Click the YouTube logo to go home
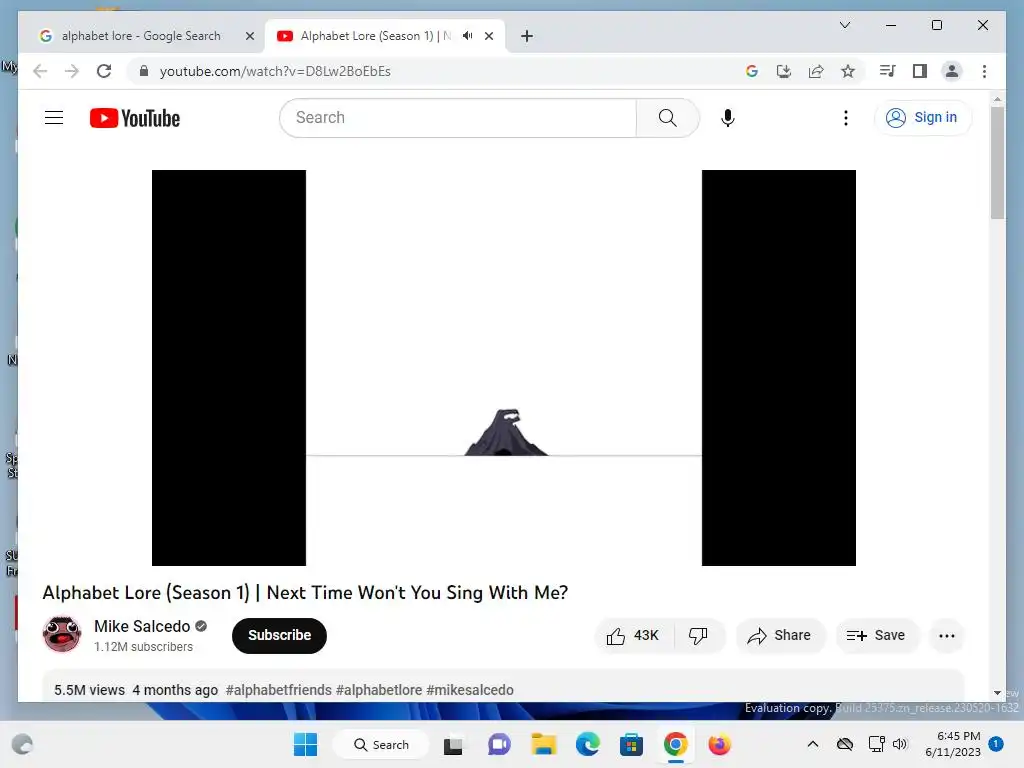The height and width of the screenshot is (768, 1024). click(135, 118)
